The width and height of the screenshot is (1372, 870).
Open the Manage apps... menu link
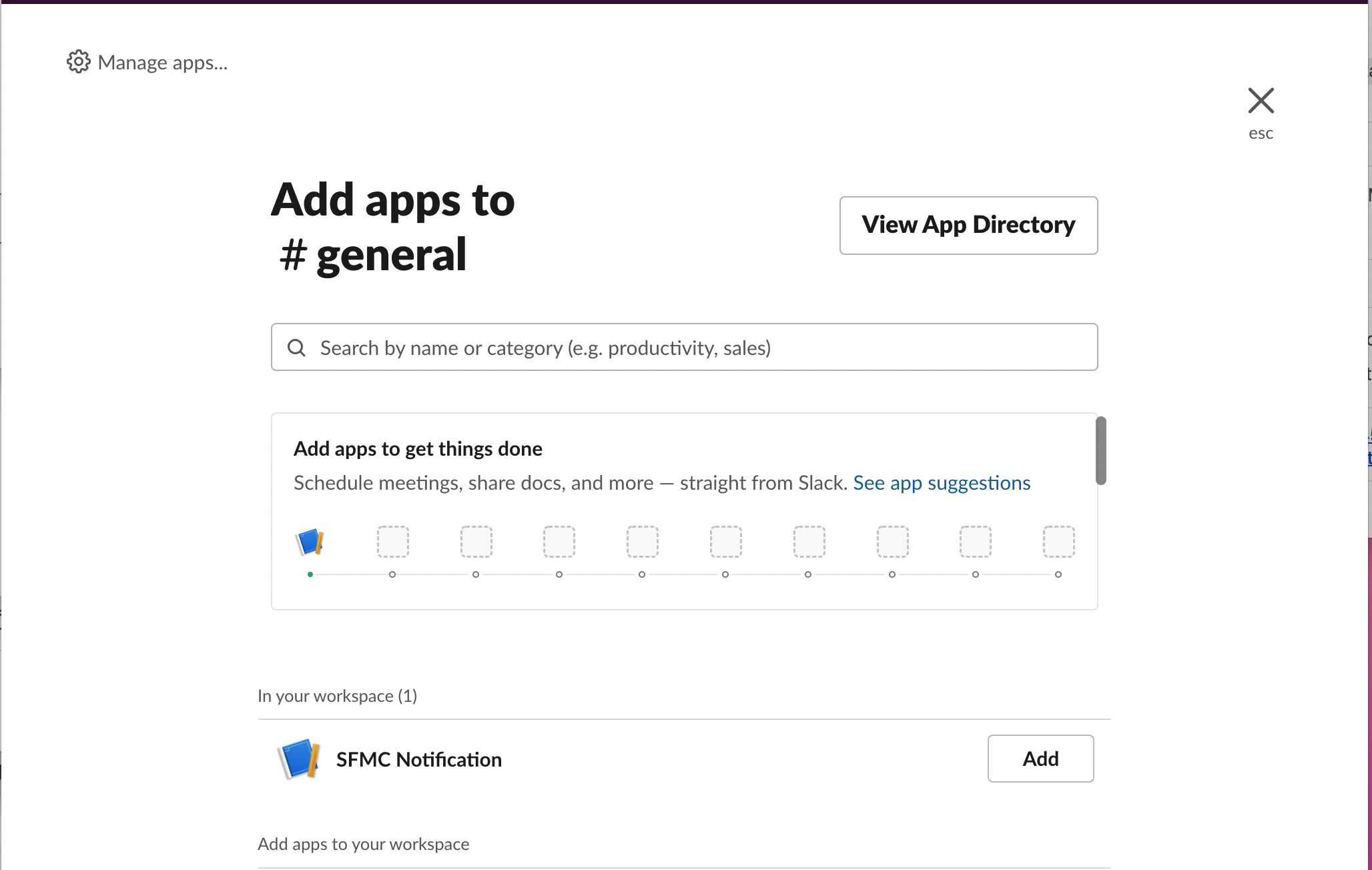[x=162, y=62]
